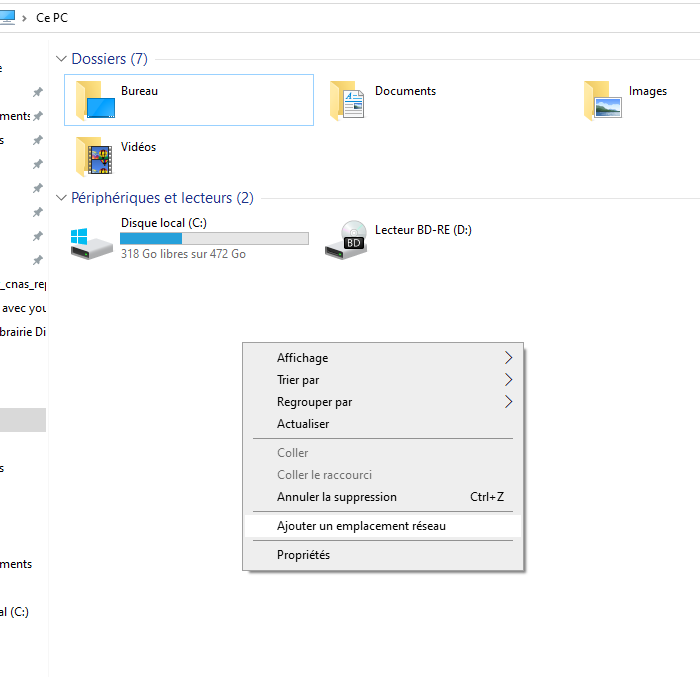Image resolution: width=700 pixels, height=677 pixels.
Task: Select Ajouter un emplacement réseau
Action: pos(361,526)
